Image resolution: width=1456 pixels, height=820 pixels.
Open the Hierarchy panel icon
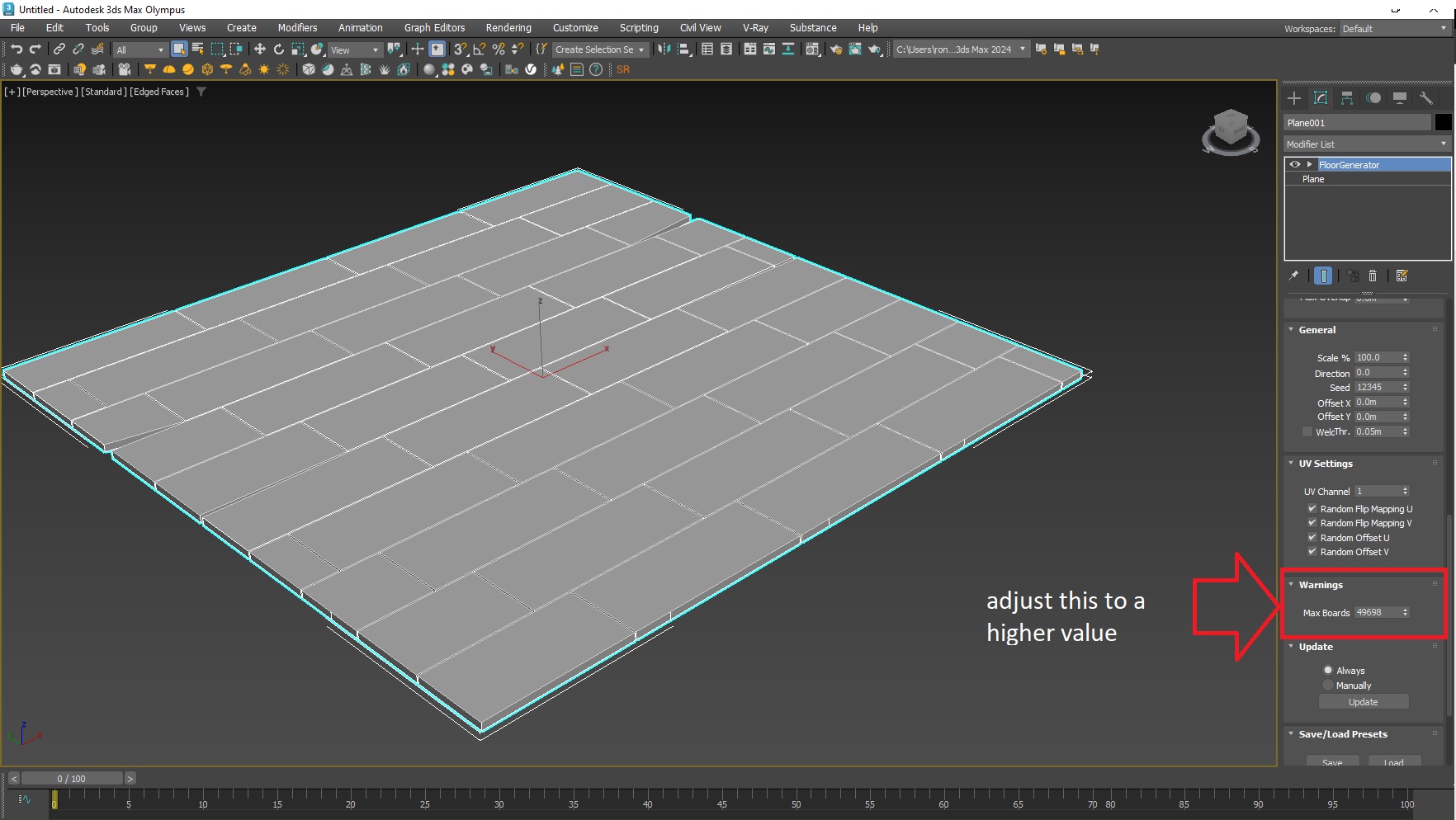point(1347,98)
